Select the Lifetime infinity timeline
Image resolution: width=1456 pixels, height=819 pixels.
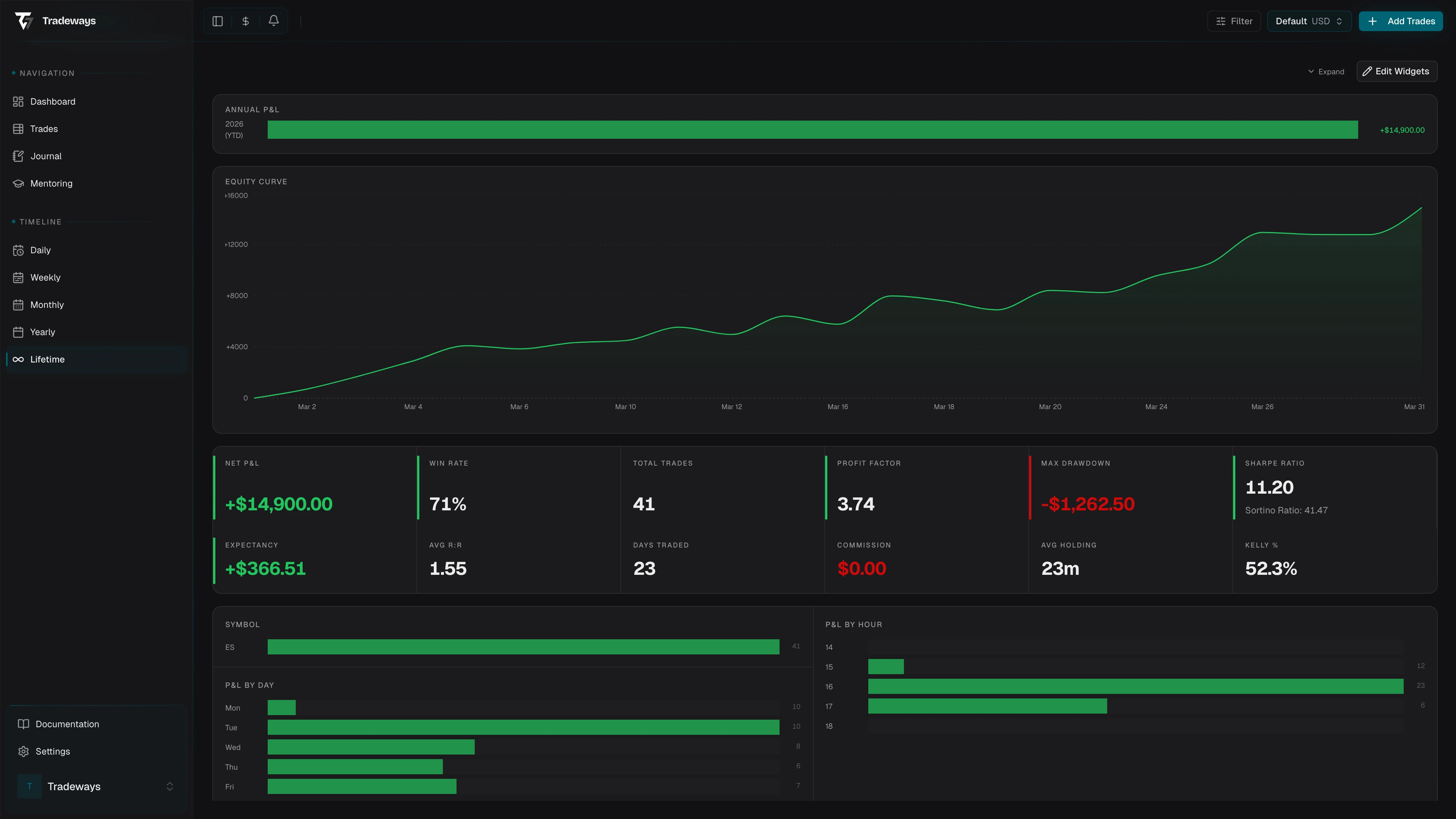47,359
